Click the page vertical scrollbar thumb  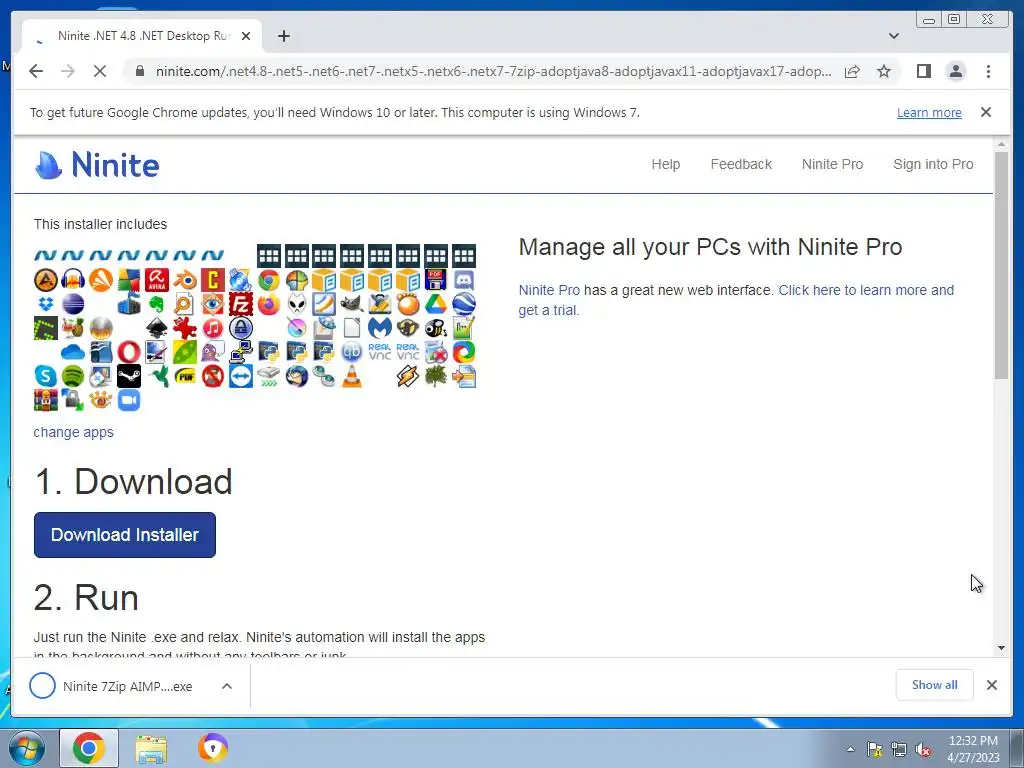point(1001,264)
